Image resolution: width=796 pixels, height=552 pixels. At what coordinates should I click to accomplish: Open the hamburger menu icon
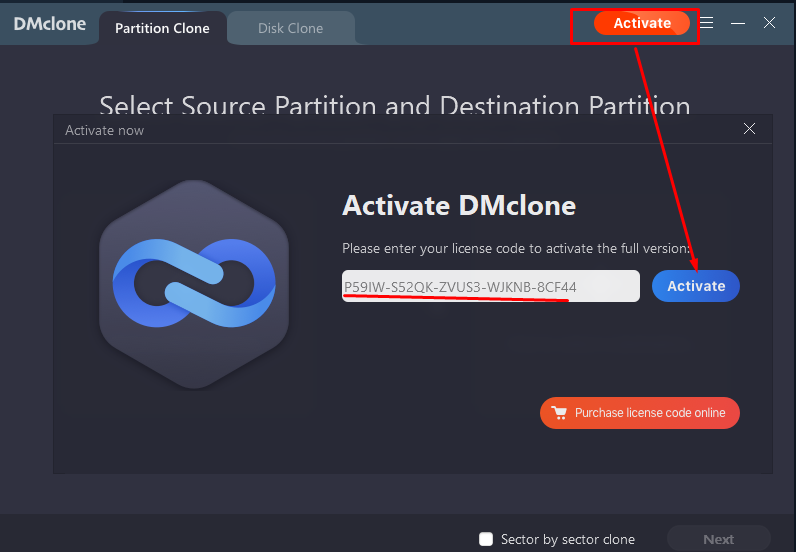pyautogui.click(x=707, y=23)
